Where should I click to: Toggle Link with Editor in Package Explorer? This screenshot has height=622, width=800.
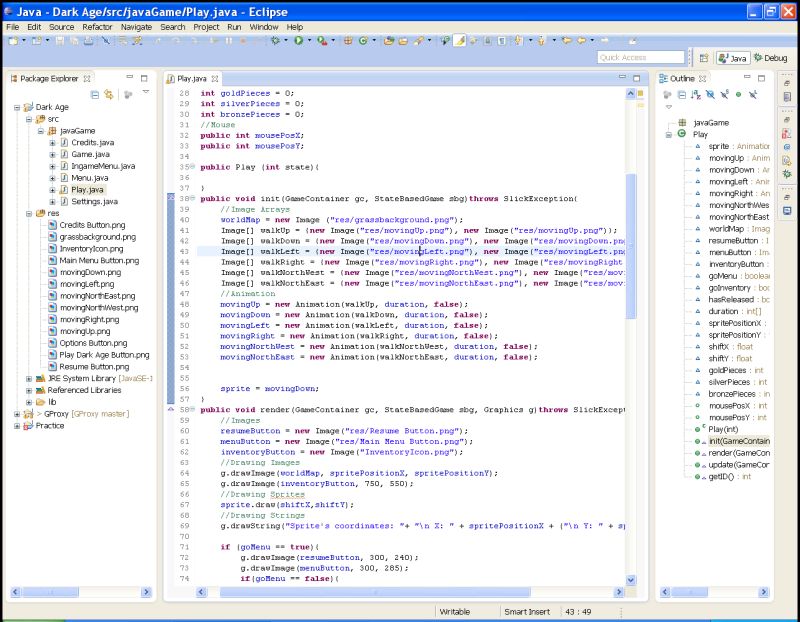click(108, 92)
